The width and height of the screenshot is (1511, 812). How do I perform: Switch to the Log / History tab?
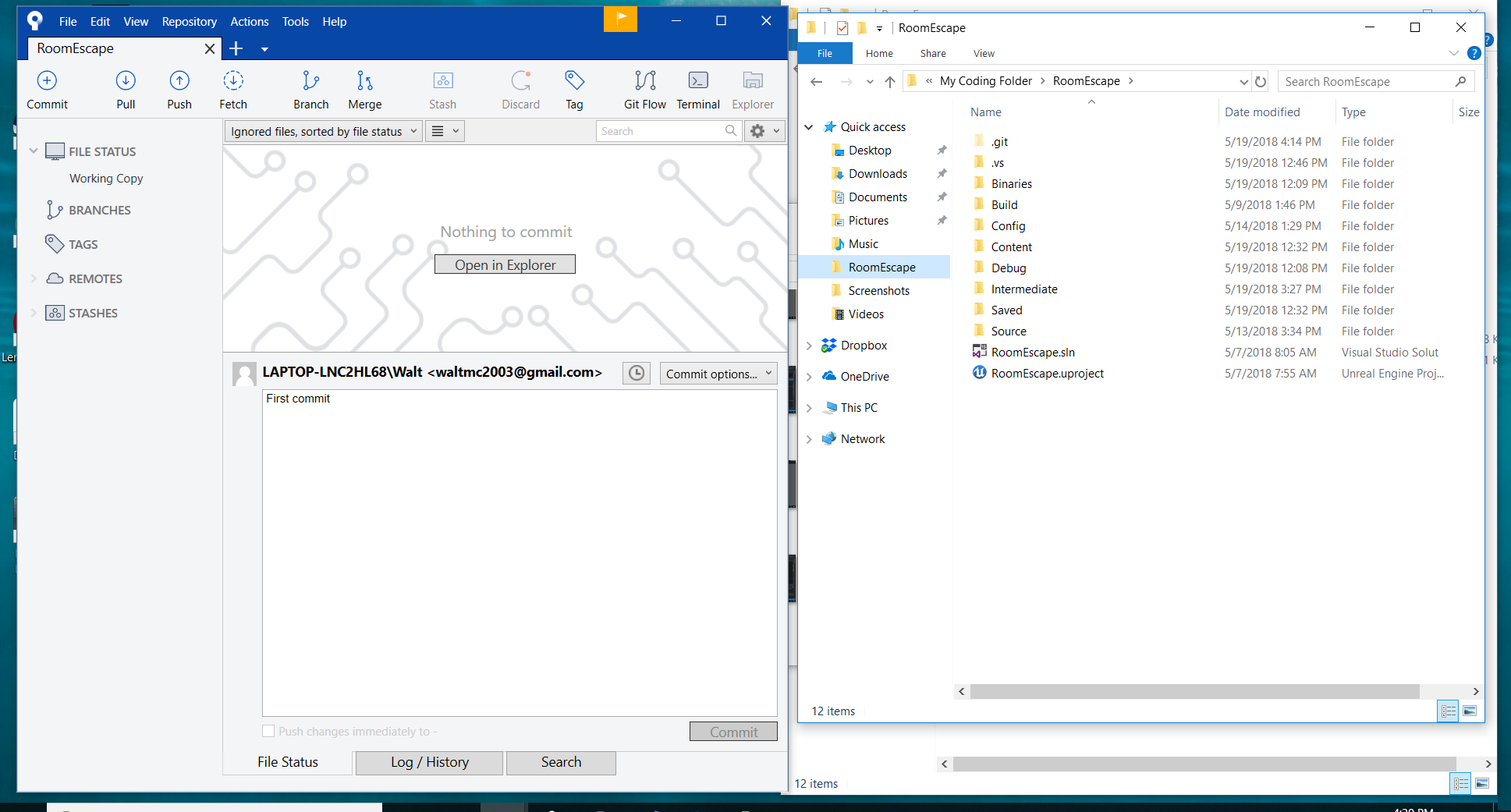pos(429,763)
